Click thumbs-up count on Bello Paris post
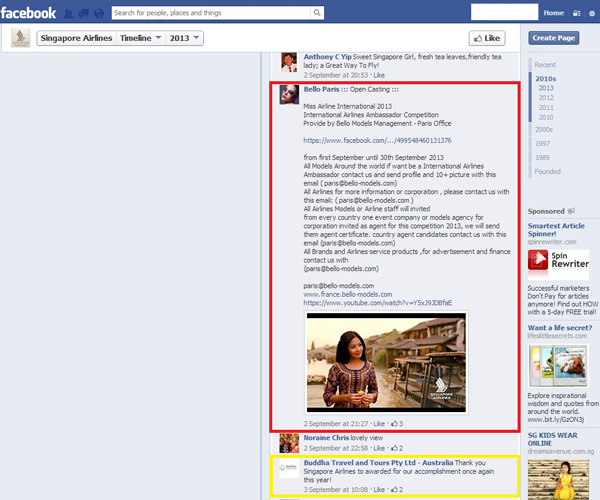This screenshot has width=600, height=500. pos(397,423)
